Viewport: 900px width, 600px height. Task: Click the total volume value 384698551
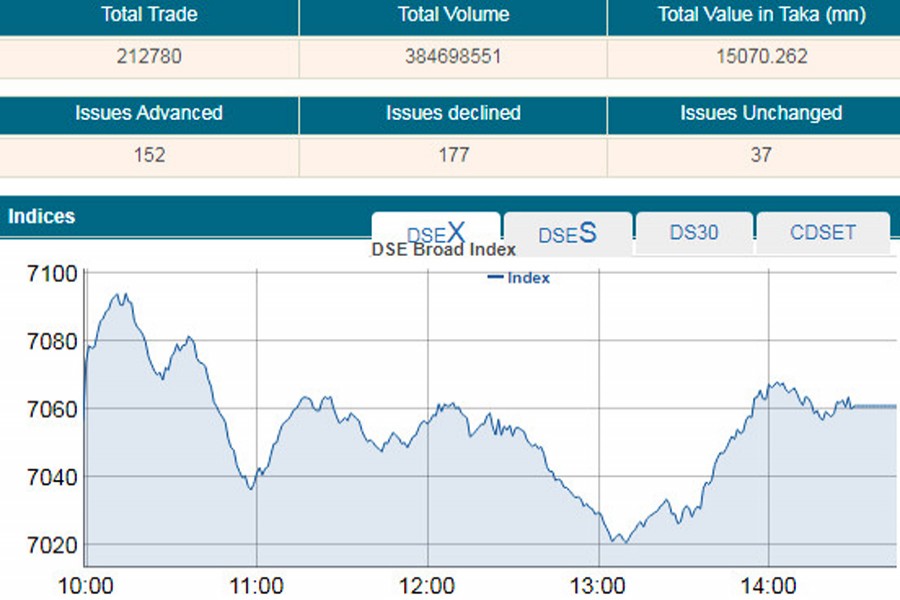tap(453, 57)
